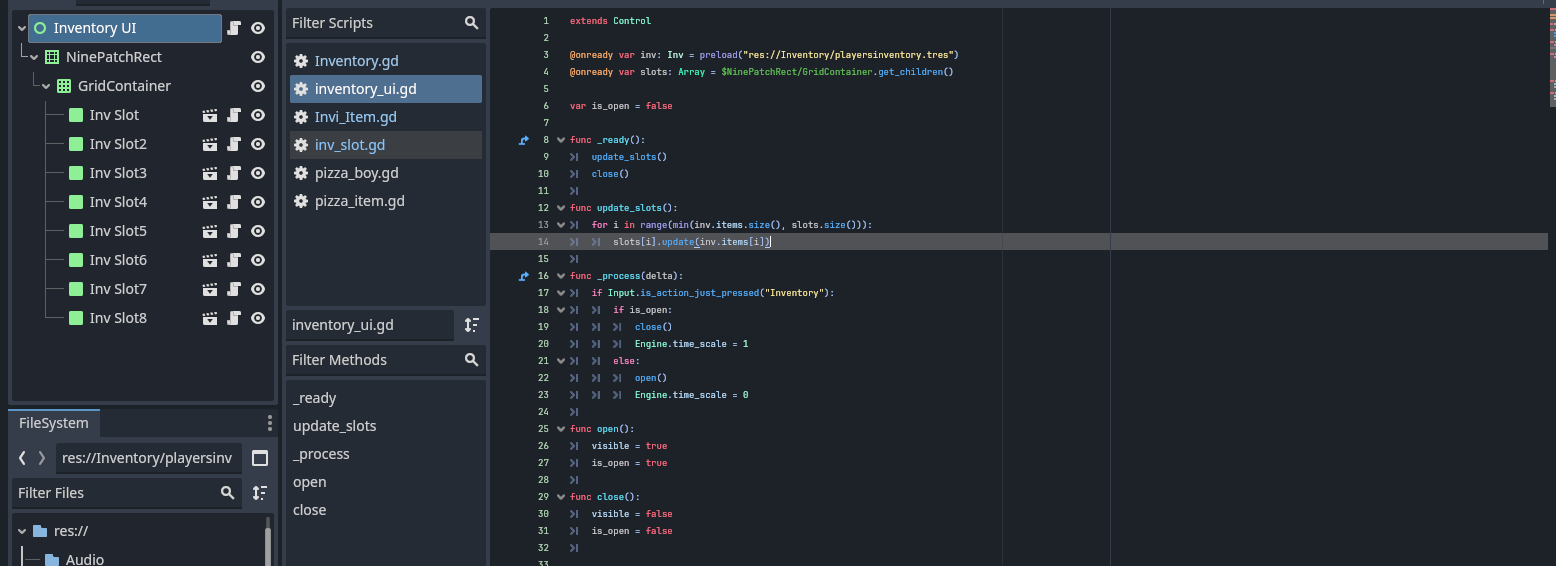This screenshot has width=1556, height=566.
Task: Focus the Filter Files search field
Action: (127, 493)
